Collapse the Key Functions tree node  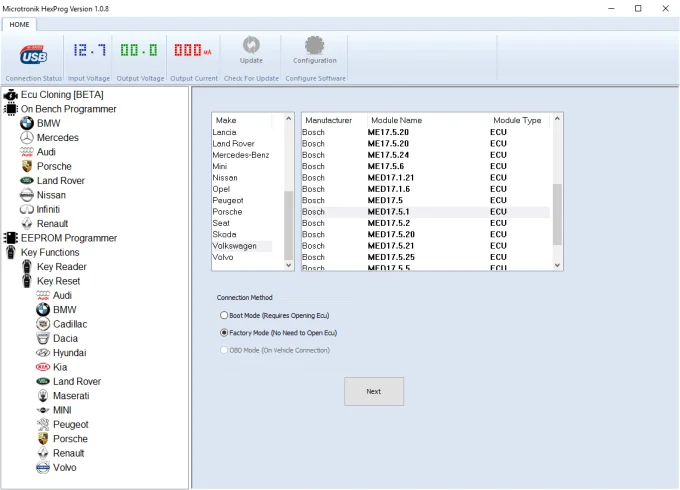[11, 252]
